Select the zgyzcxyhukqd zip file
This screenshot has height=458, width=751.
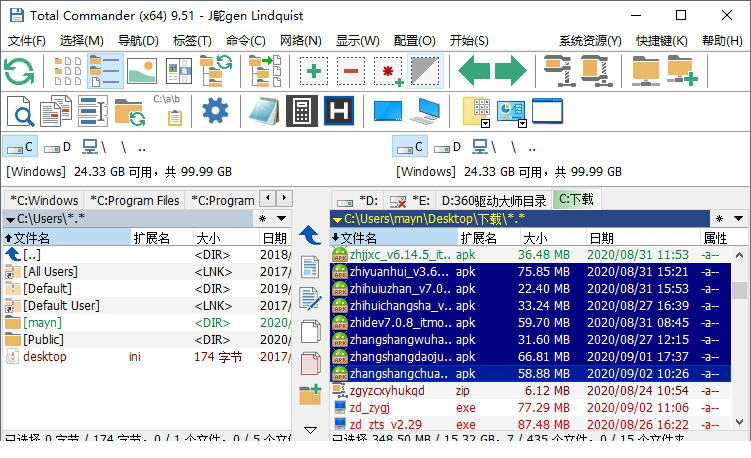tap(387, 390)
